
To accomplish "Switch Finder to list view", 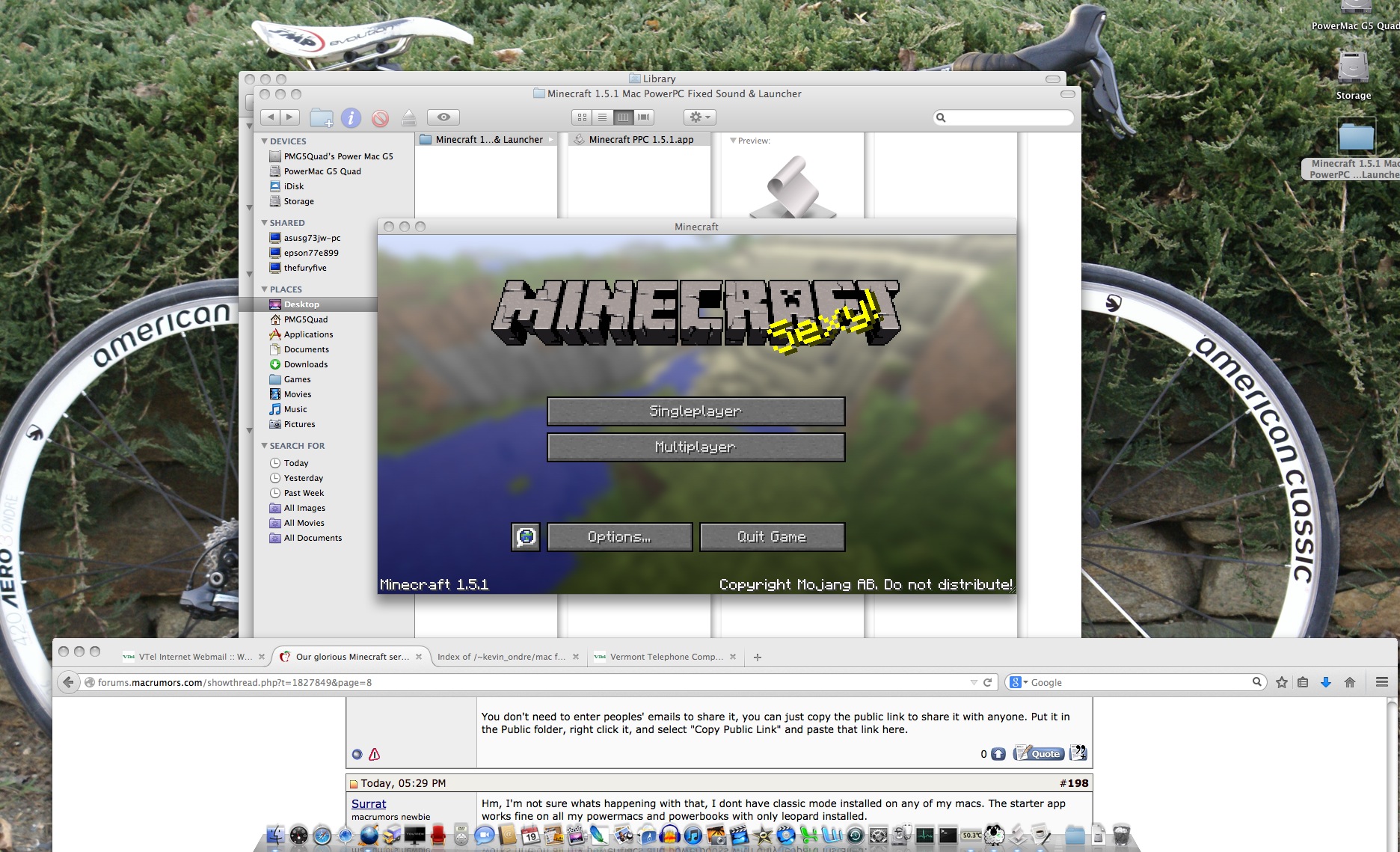I will click(603, 117).
